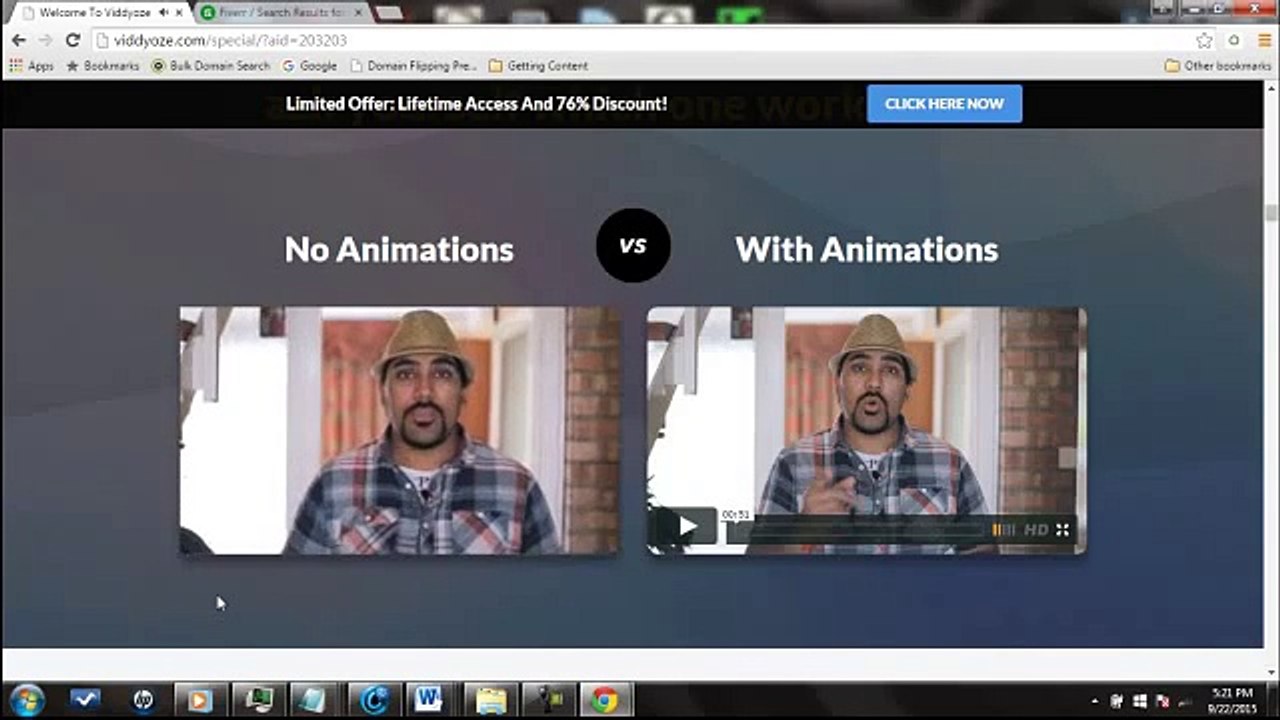Viewport: 1280px width, 720px height.
Task: Open the blue checkmark app in the taskbar
Action: (x=85, y=700)
